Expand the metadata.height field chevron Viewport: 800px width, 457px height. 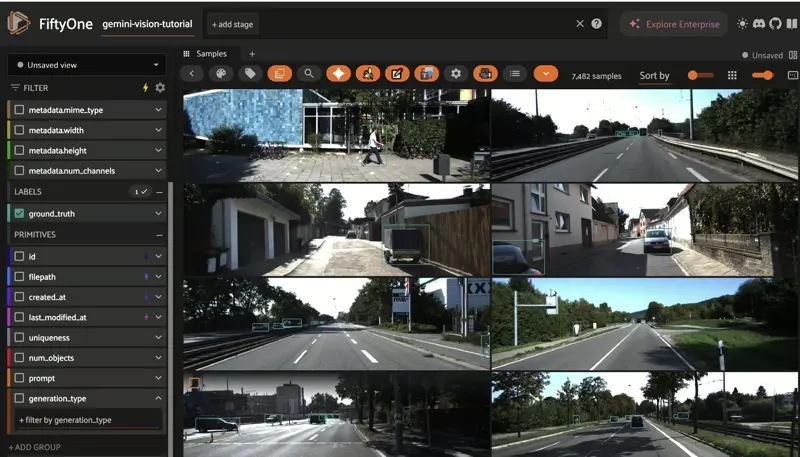(x=158, y=150)
